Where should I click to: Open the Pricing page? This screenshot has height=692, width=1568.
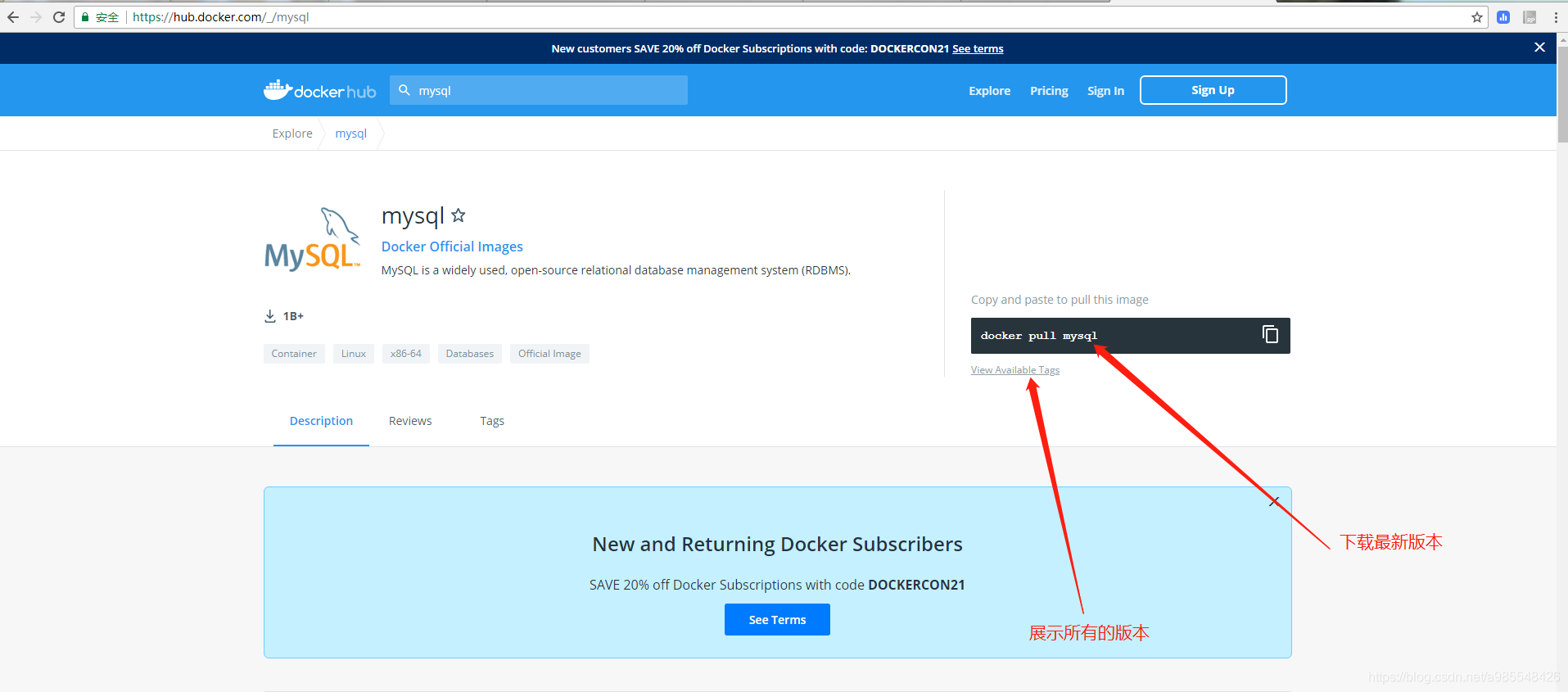(1049, 91)
